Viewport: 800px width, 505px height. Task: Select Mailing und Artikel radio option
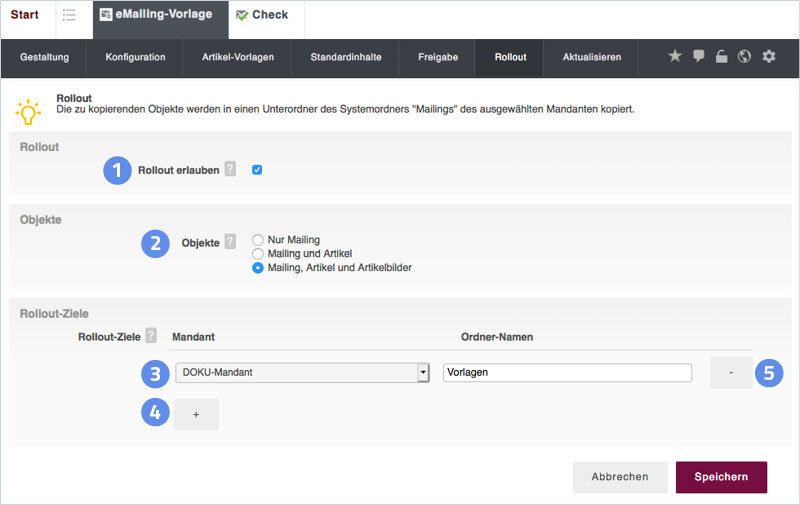(258, 254)
